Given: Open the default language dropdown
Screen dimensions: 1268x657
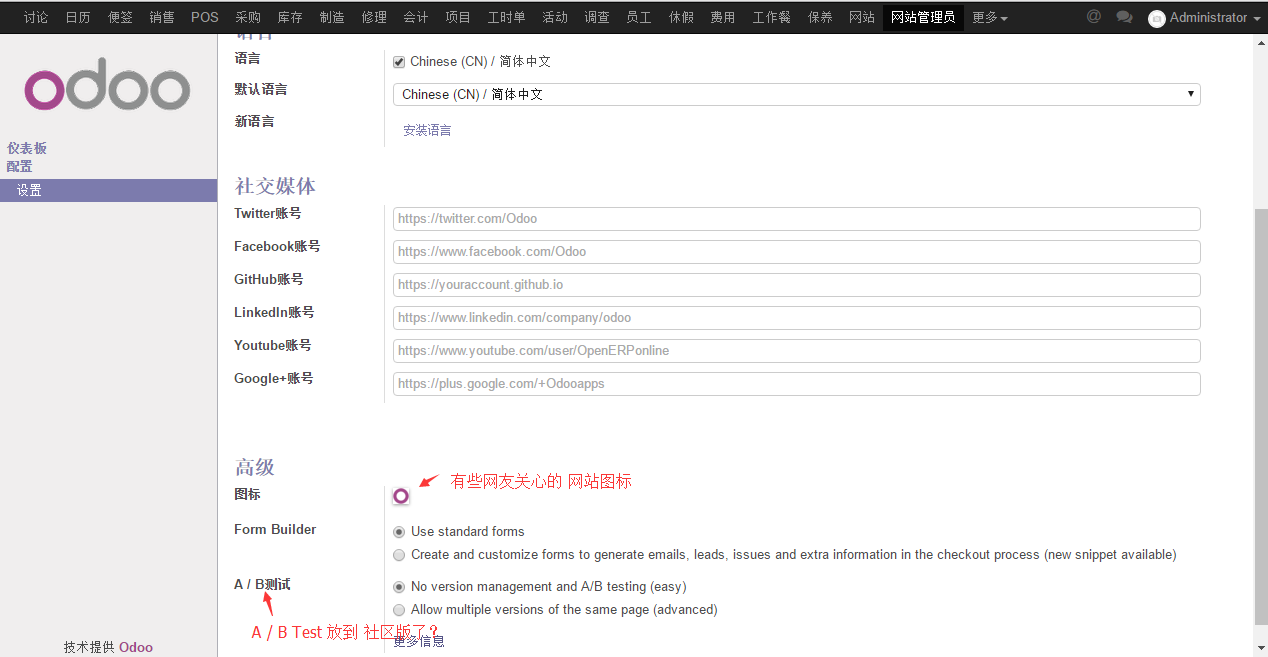Looking at the screenshot, I should (x=796, y=94).
